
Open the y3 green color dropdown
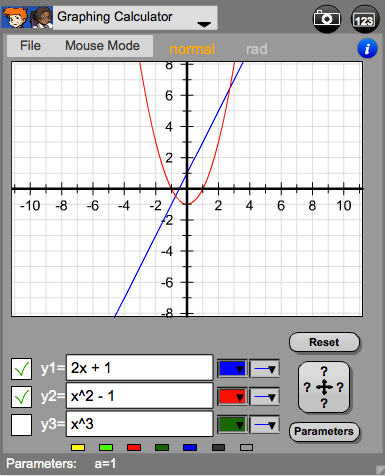[x=232, y=425]
